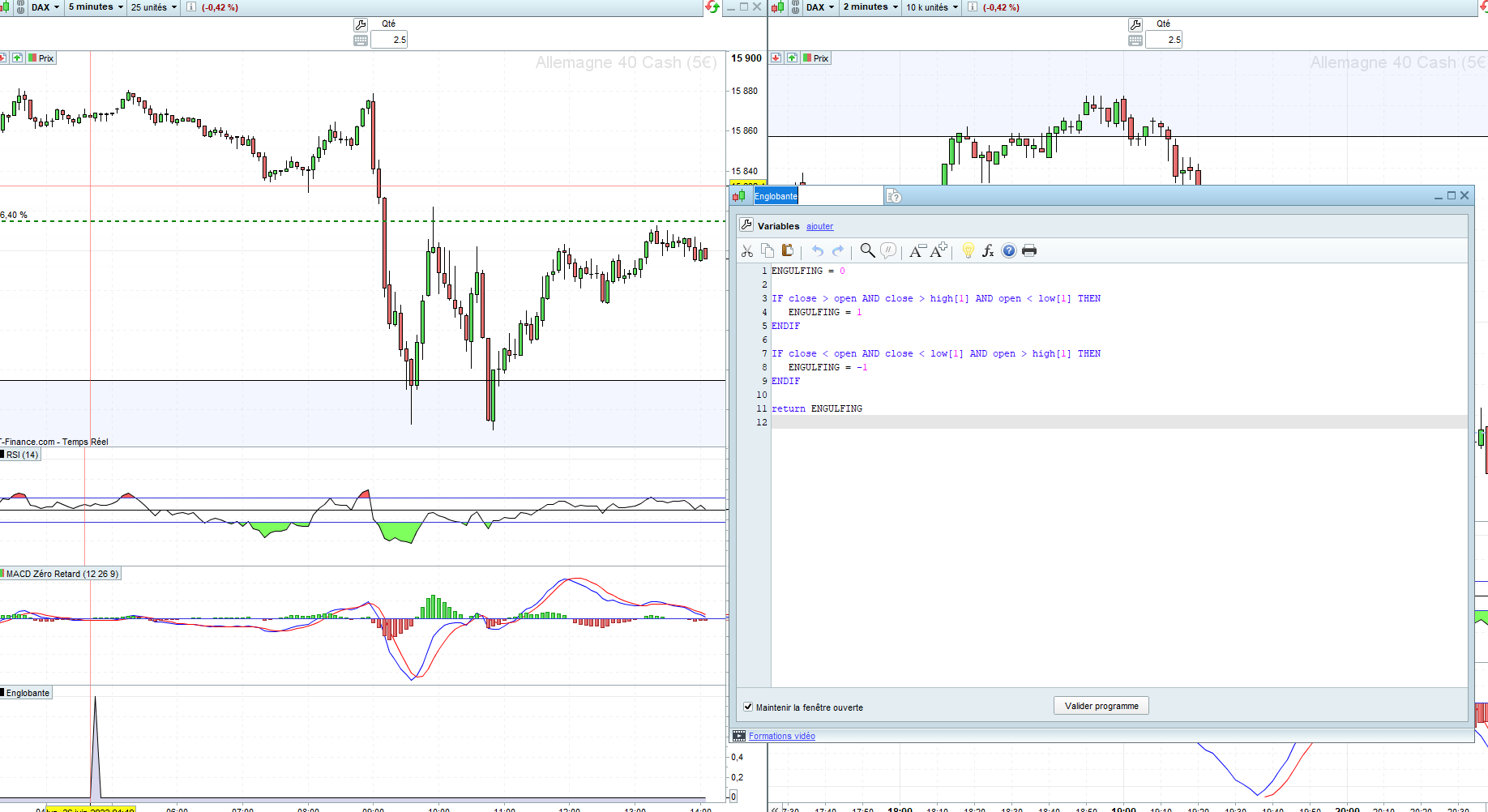This screenshot has width=1488, height=812.
Task: Increase the editor font size
Action: (939, 251)
